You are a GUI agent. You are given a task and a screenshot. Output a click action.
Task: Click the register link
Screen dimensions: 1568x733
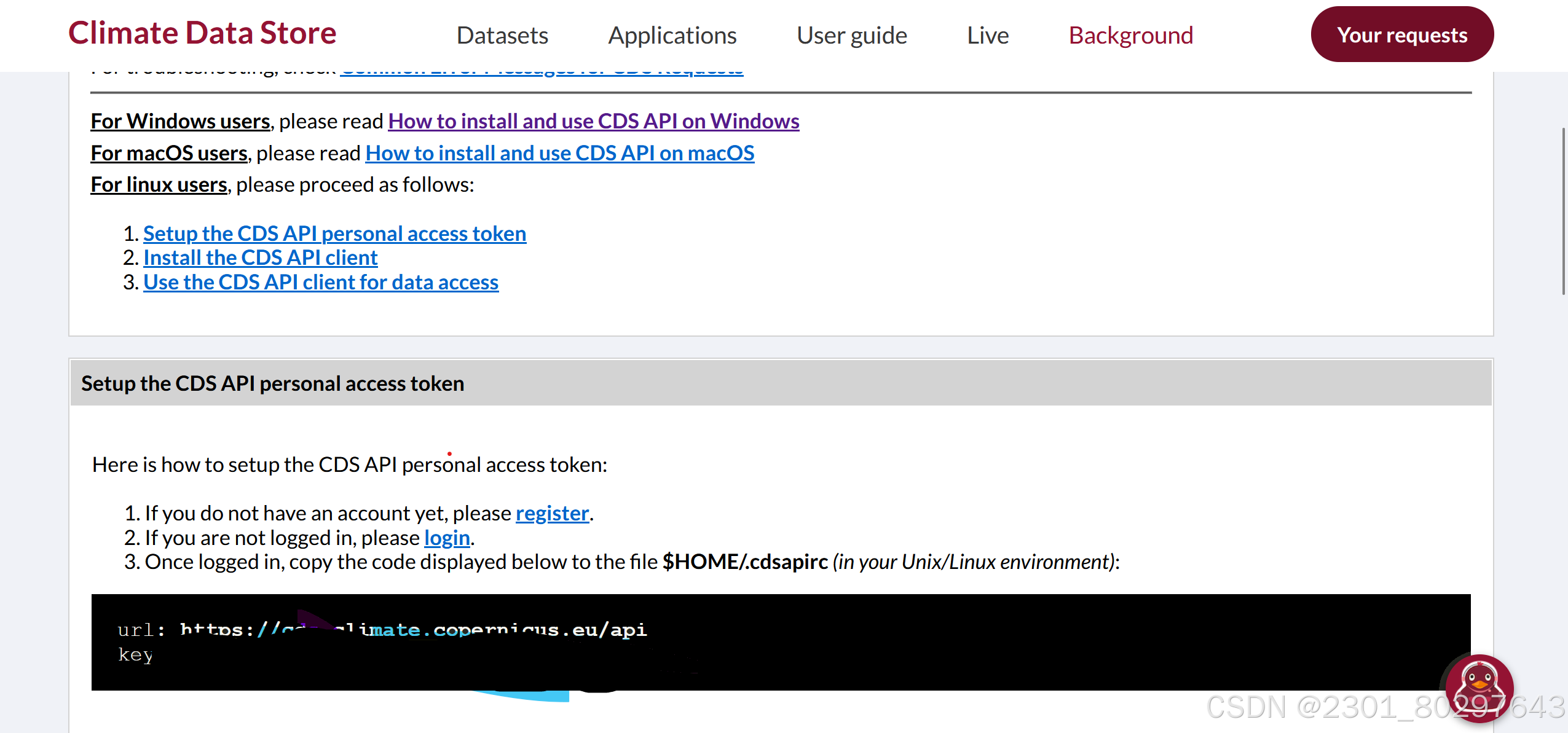click(552, 513)
